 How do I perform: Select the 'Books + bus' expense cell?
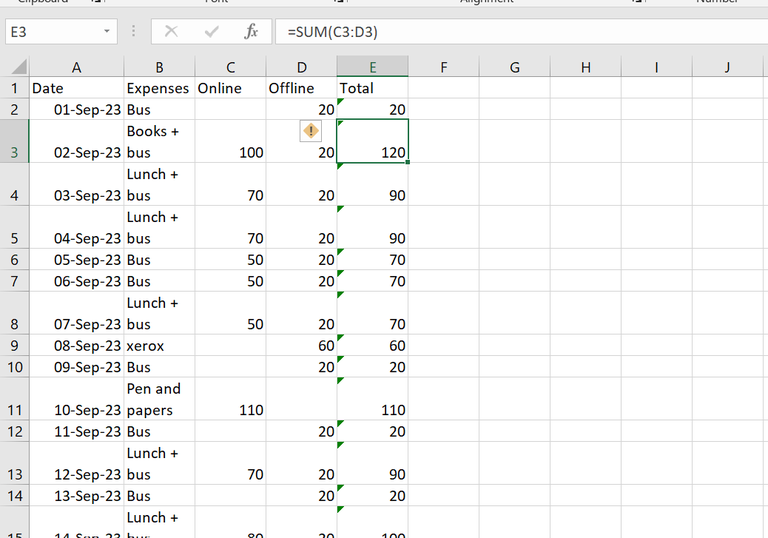(159, 142)
